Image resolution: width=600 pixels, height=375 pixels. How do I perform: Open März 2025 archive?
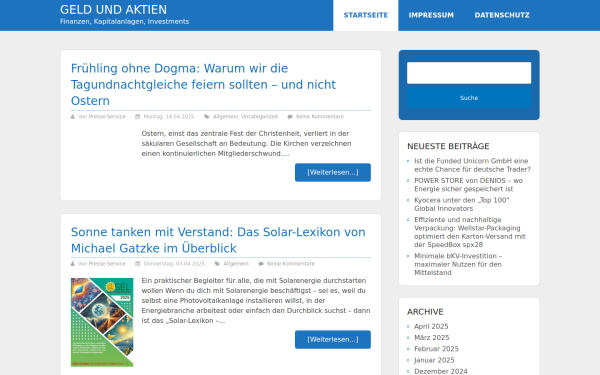(x=432, y=338)
